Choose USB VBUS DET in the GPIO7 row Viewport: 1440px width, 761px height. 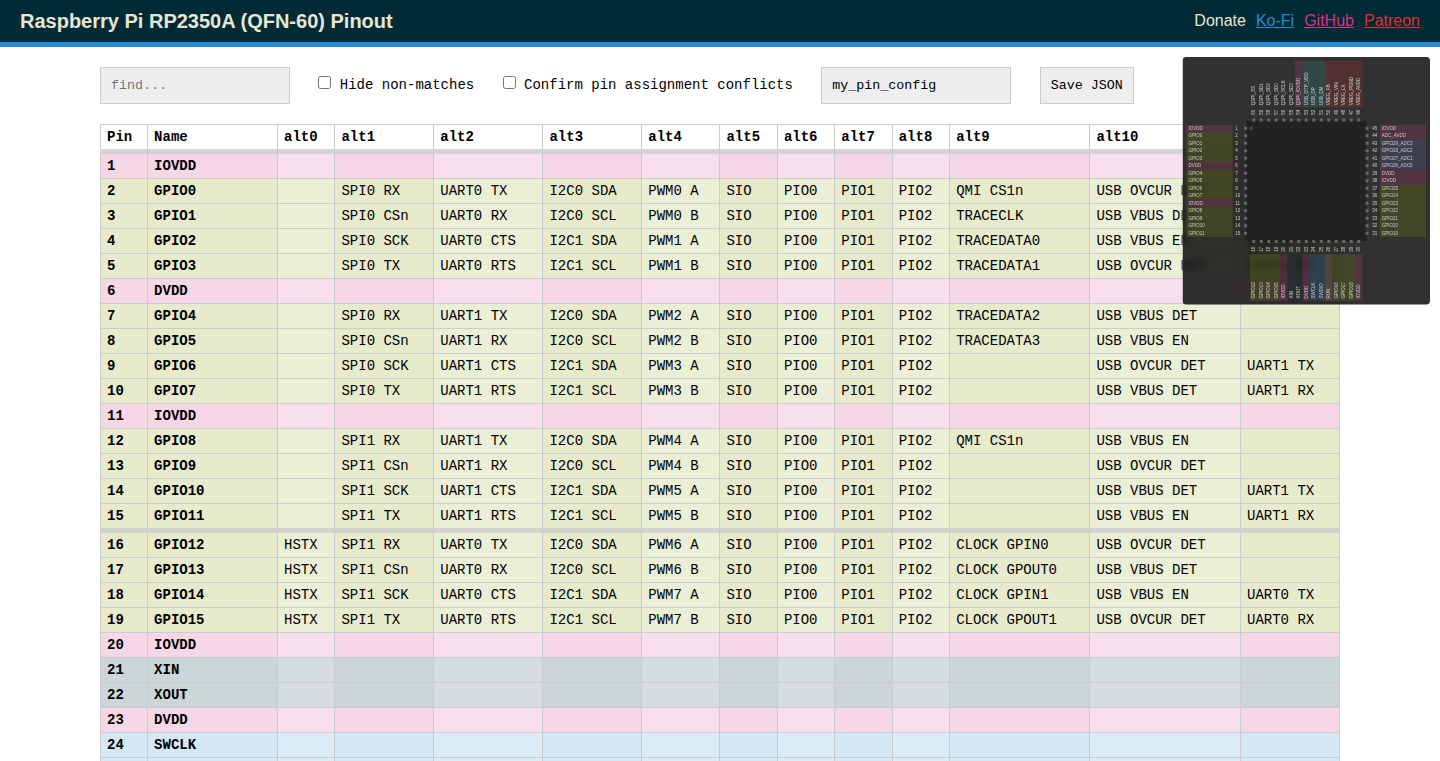1165,391
